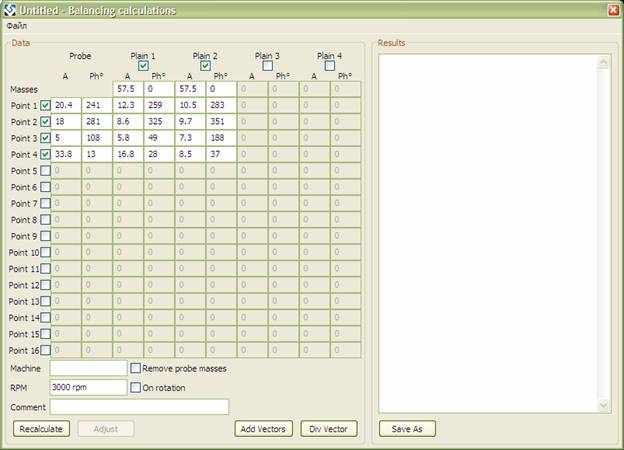Select Point 4 Plain 2 amplitude 8.5
This screenshot has height=450, width=624.
(190, 154)
